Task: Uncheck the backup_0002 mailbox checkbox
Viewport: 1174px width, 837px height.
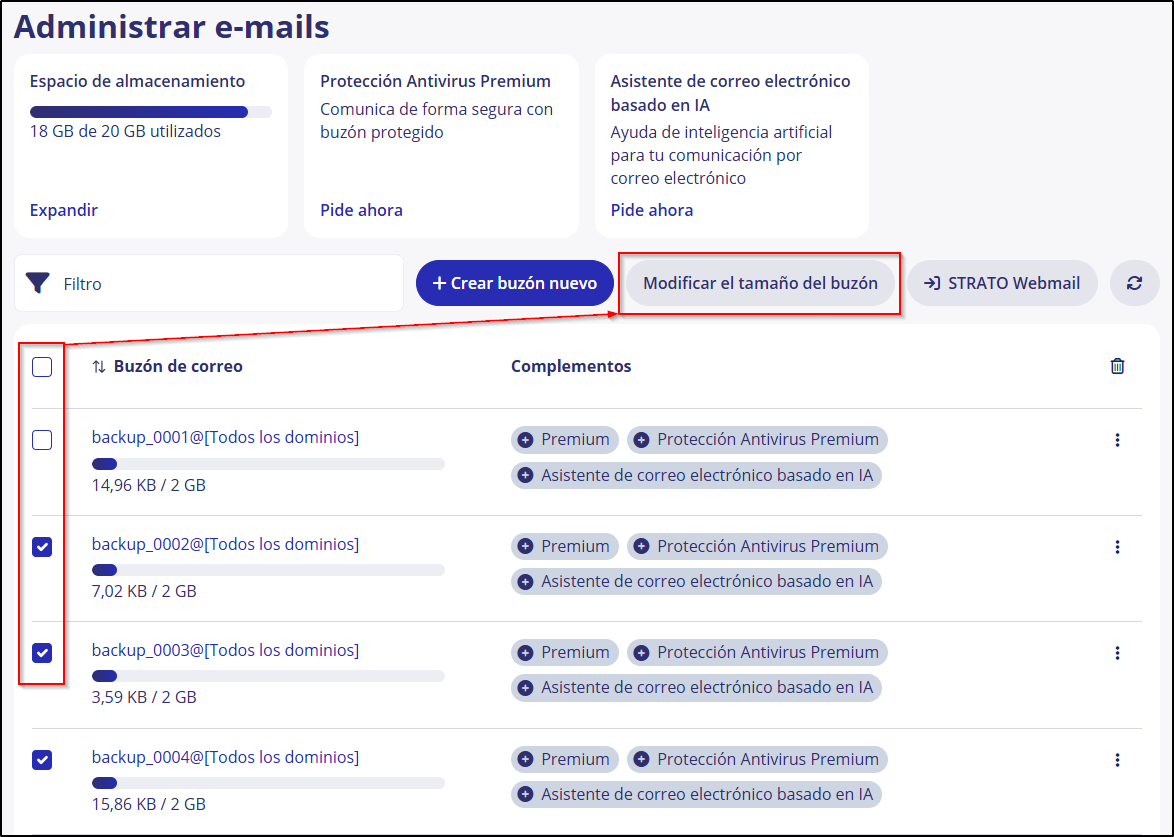Action: (42, 547)
